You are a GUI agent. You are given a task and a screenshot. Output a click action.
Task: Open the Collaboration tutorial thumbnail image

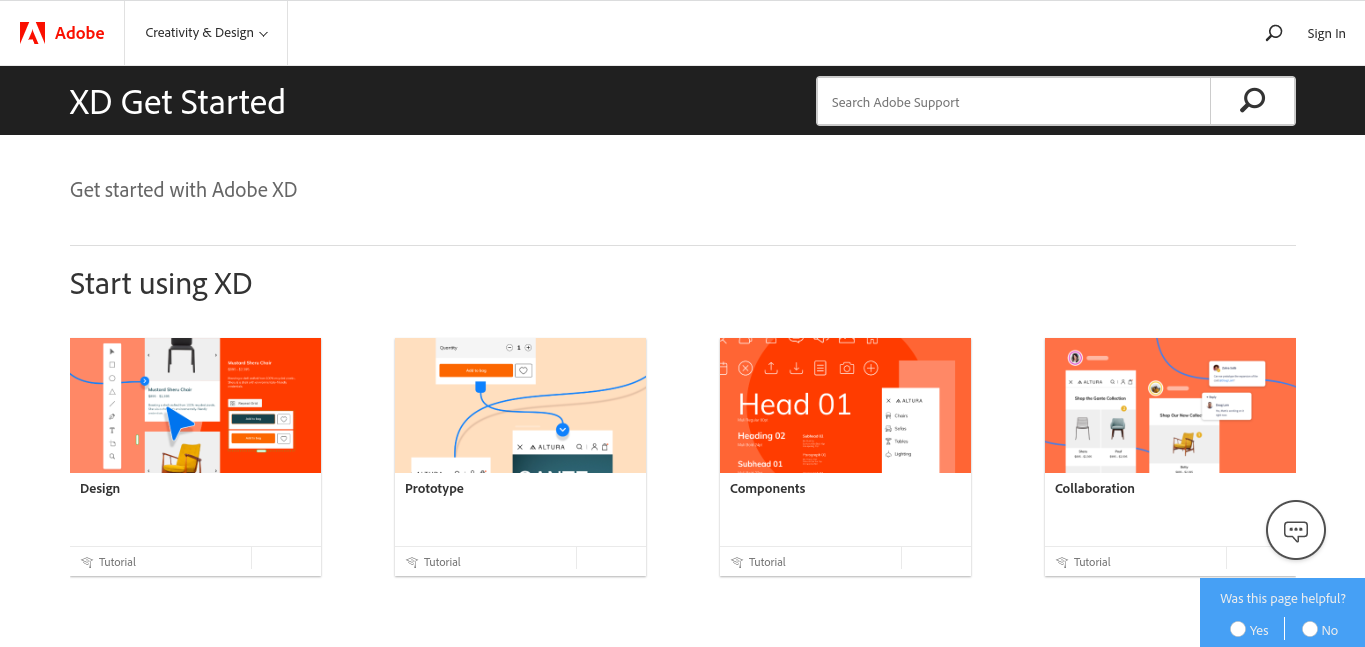point(1170,405)
